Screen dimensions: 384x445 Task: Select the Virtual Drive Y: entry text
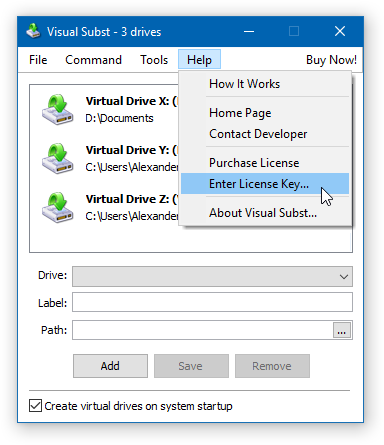[132, 150]
